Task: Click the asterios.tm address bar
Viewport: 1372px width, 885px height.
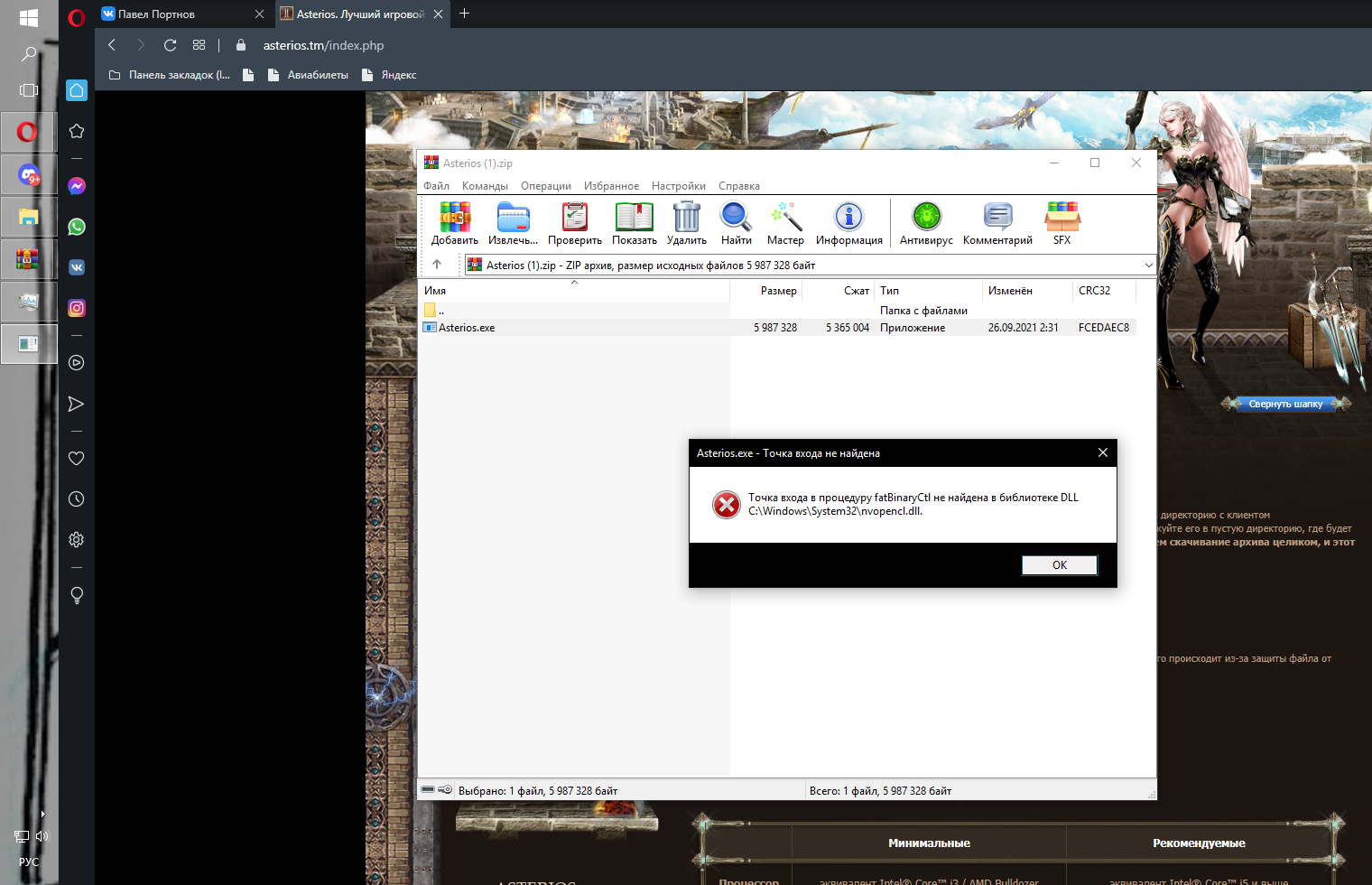Action: tap(323, 45)
